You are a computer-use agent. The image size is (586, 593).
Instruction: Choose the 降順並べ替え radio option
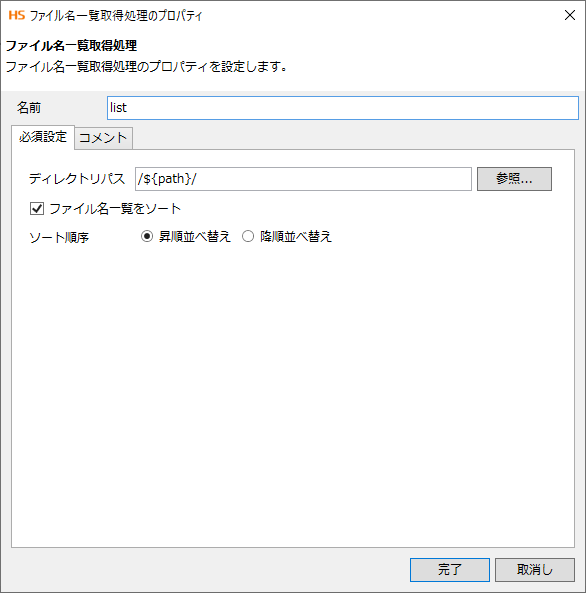pyautogui.click(x=248, y=237)
